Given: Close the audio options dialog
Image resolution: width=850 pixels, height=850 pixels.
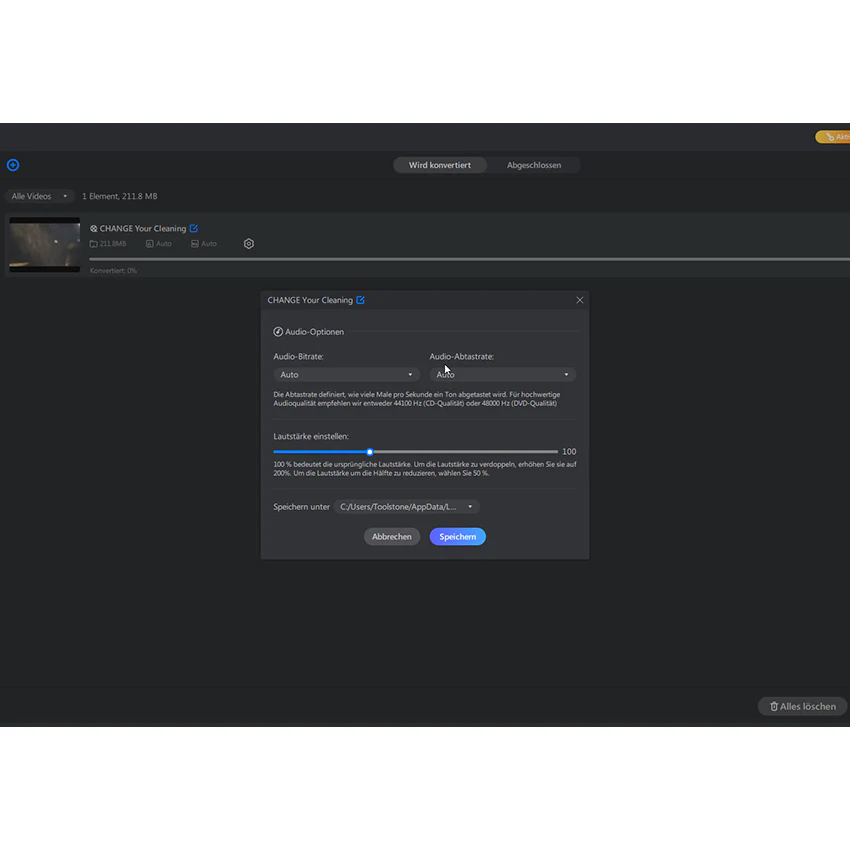Looking at the screenshot, I should pyautogui.click(x=579, y=300).
